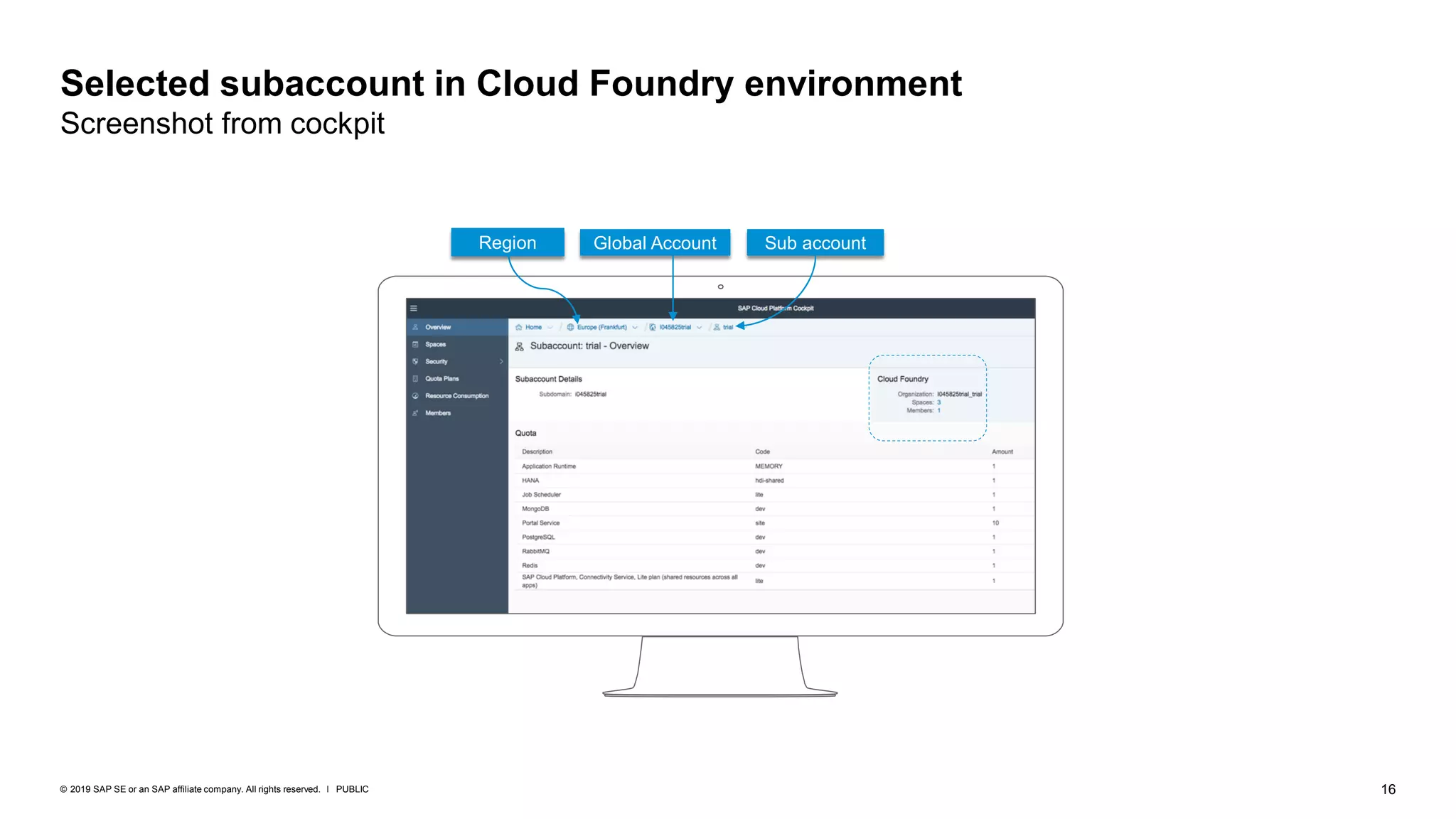Click the Code column header
The image size is (1456, 819).
pyautogui.click(x=762, y=451)
